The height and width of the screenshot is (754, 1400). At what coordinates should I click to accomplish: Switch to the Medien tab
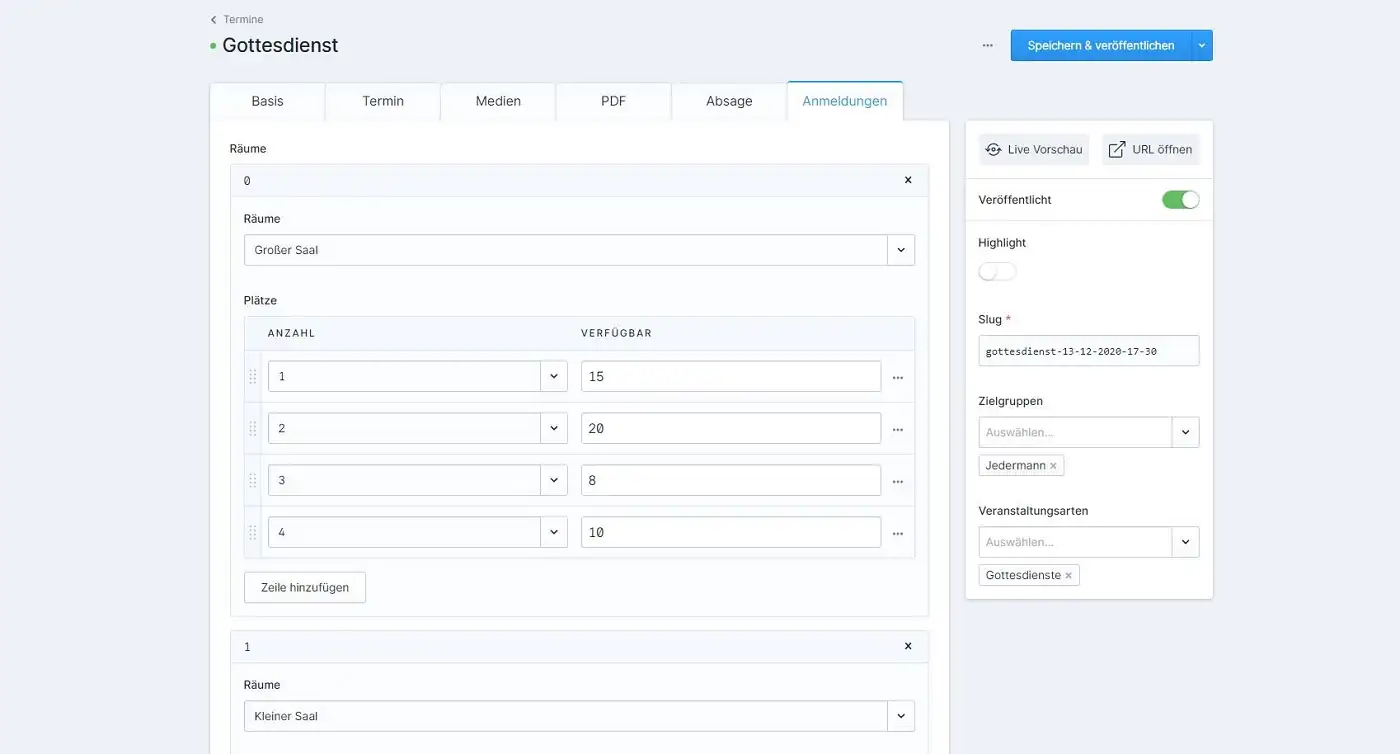click(498, 101)
